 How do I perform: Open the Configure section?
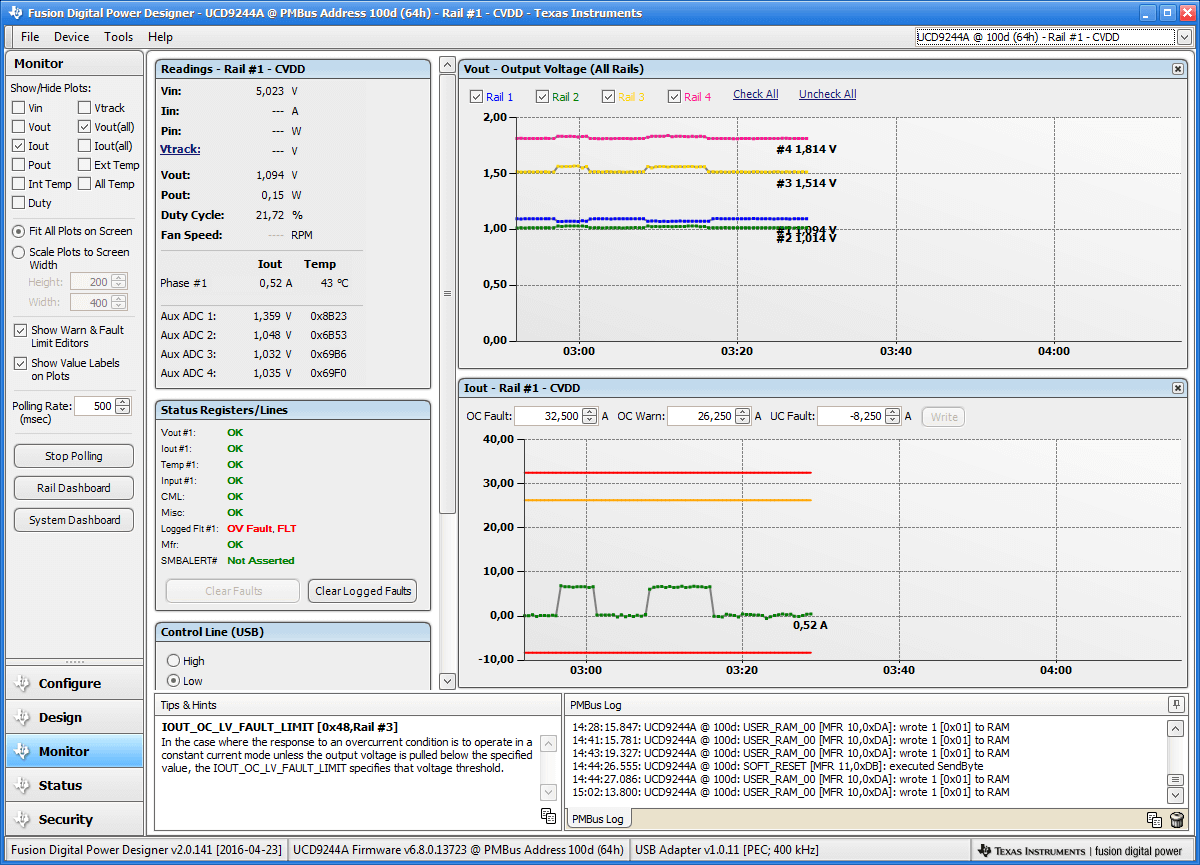click(74, 684)
